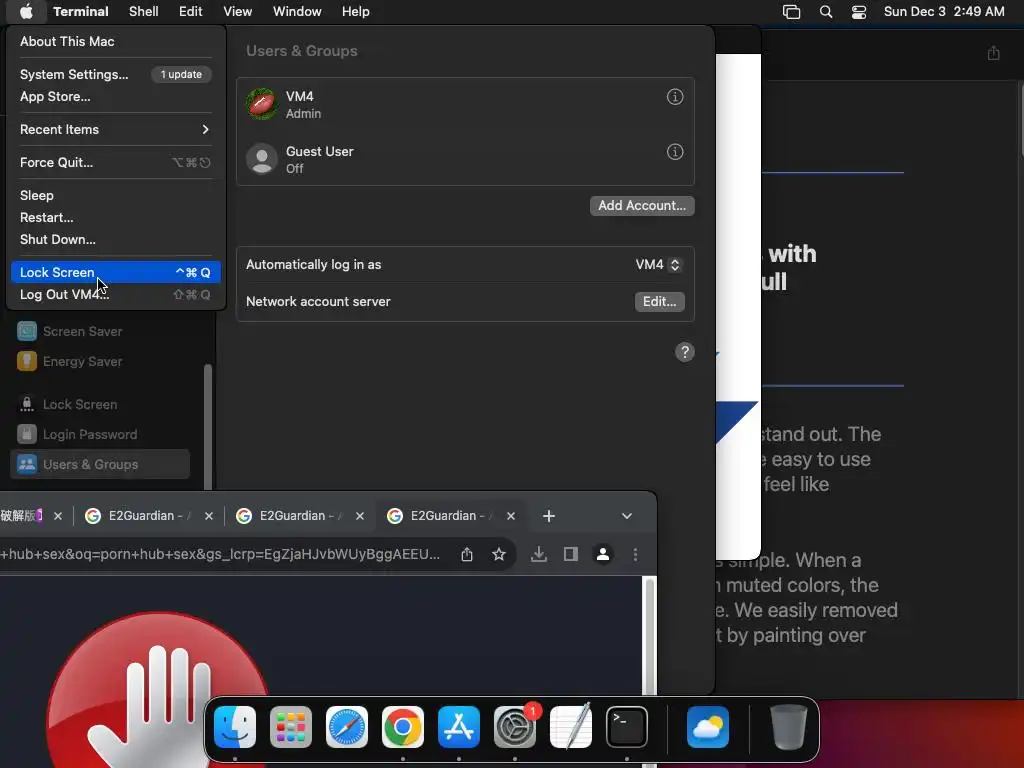Expand Recent Items submenu

pyautogui.click(x=116, y=129)
